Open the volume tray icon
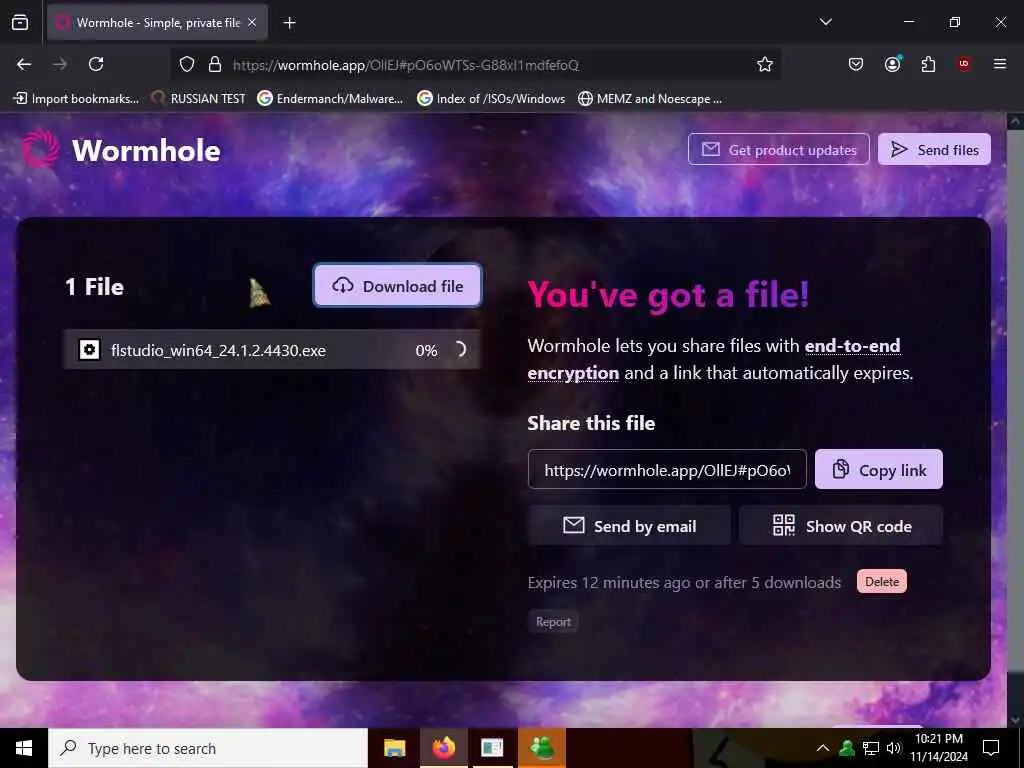 [894, 748]
